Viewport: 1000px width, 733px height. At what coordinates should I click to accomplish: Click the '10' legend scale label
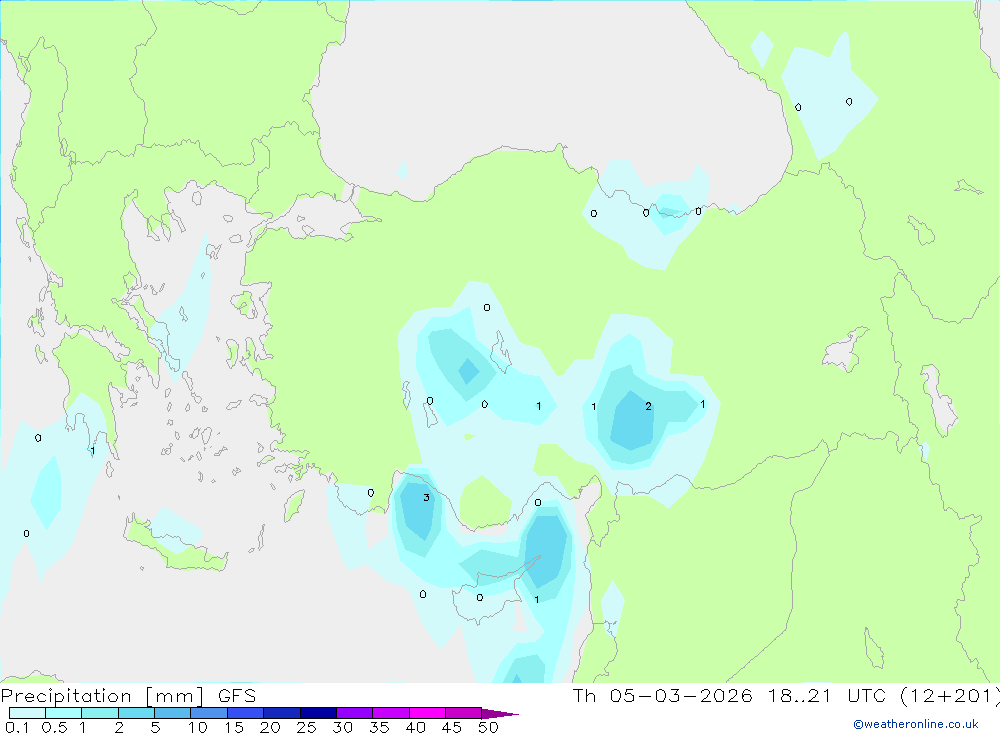tap(198, 727)
